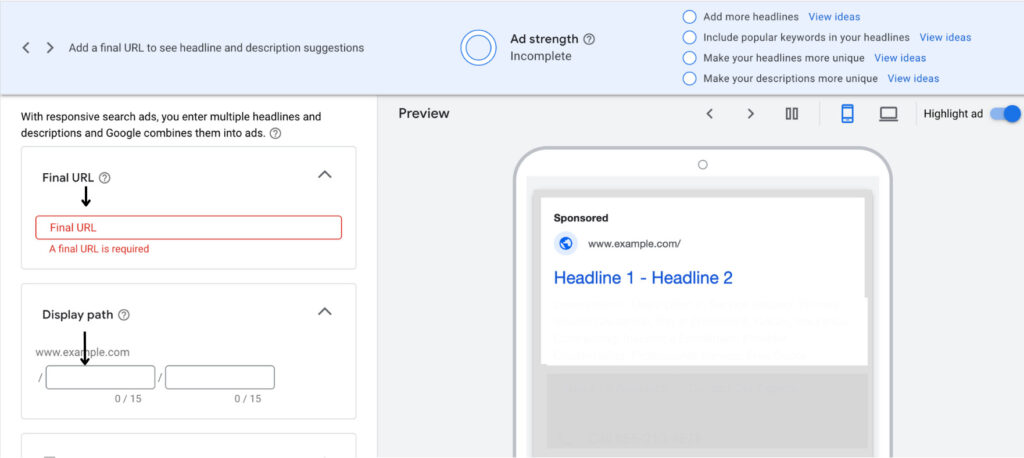Viewport: 1024px width, 458px height.
Task: View ideas for more unique descriptions
Action: 913,78
